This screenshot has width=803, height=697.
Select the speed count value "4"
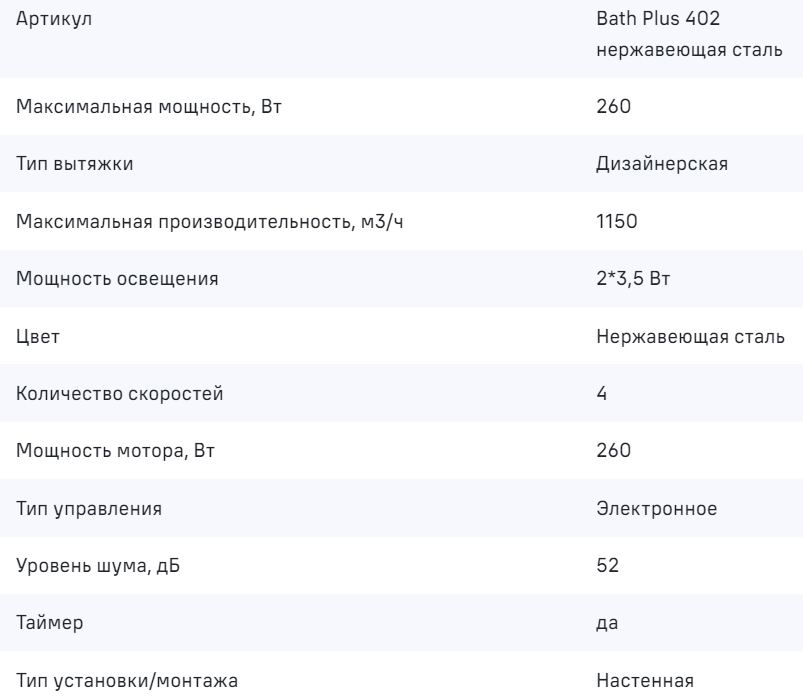pyautogui.click(x=601, y=393)
